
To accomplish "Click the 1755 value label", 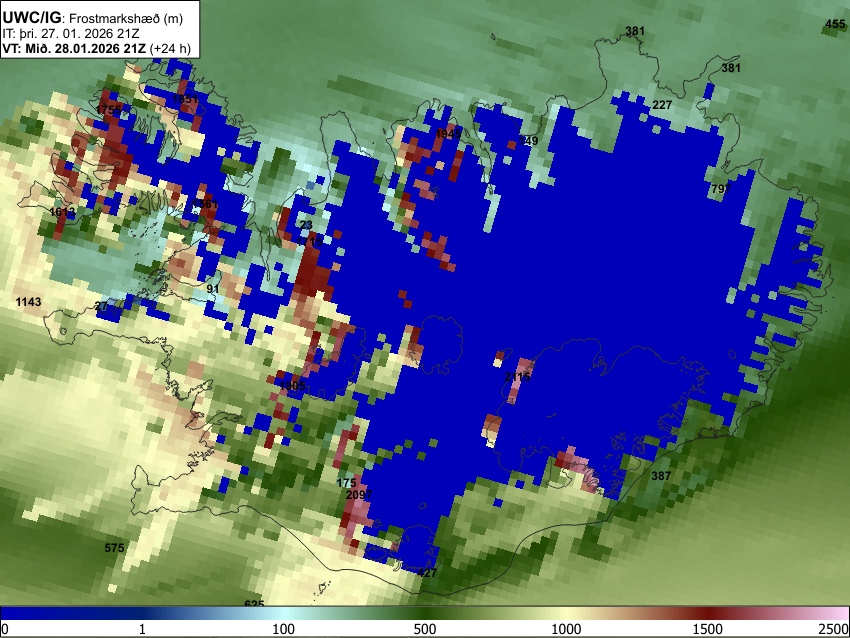I will [108, 110].
